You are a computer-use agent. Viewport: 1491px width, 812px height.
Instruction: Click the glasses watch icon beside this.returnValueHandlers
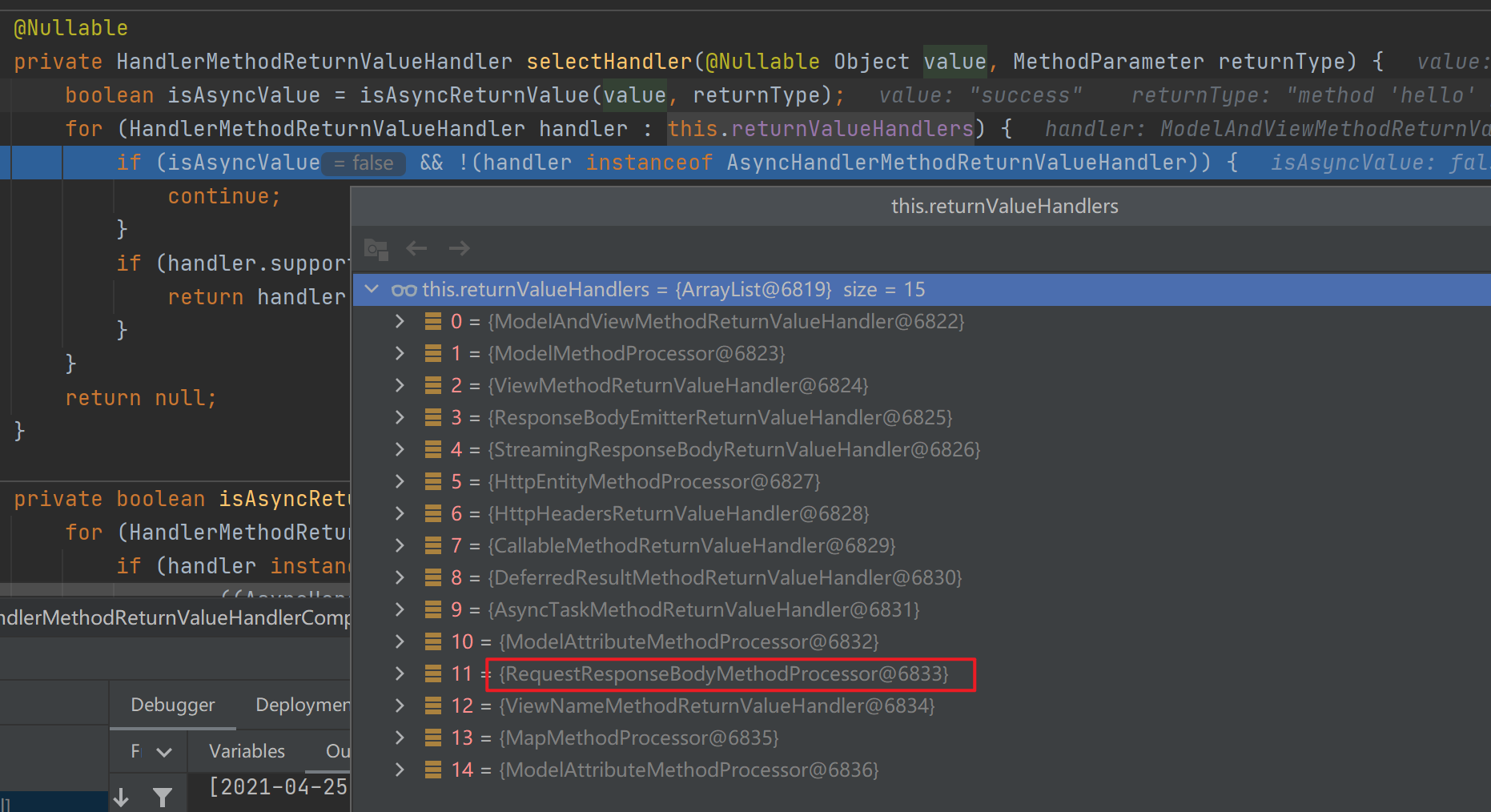tap(404, 290)
